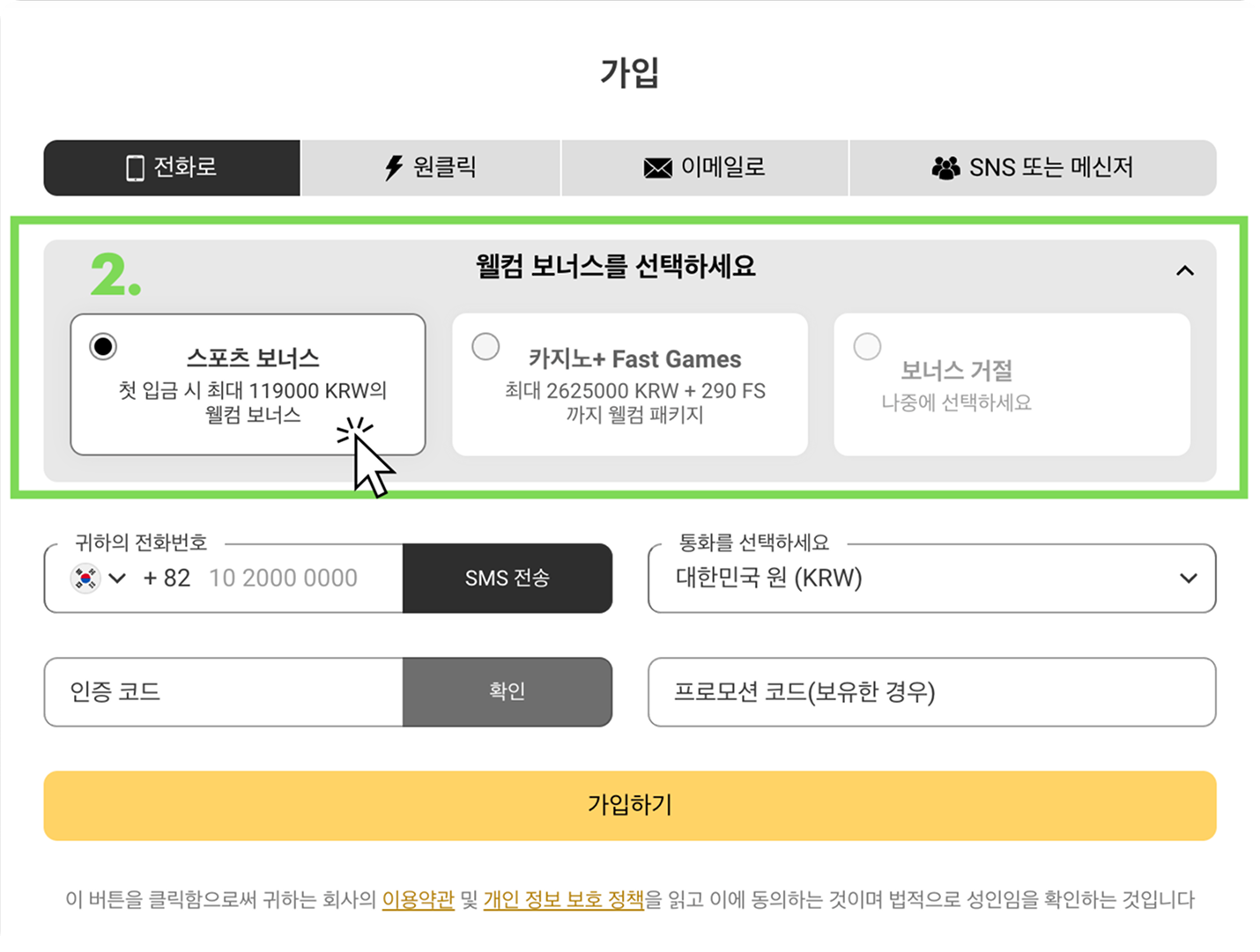Screen dimensions: 1260x952
Task: Select the 카지노+ Fast Games radio button
Action: [485, 346]
